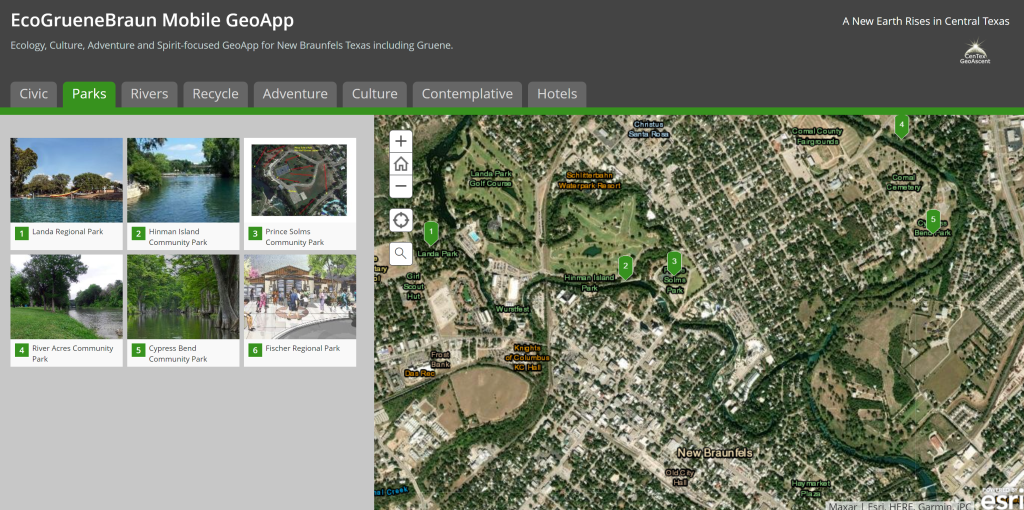This screenshot has height=510, width=1024.
Task: Open Landa Regional Park photo
Action: pyautogui.click(x=67, y=180)
